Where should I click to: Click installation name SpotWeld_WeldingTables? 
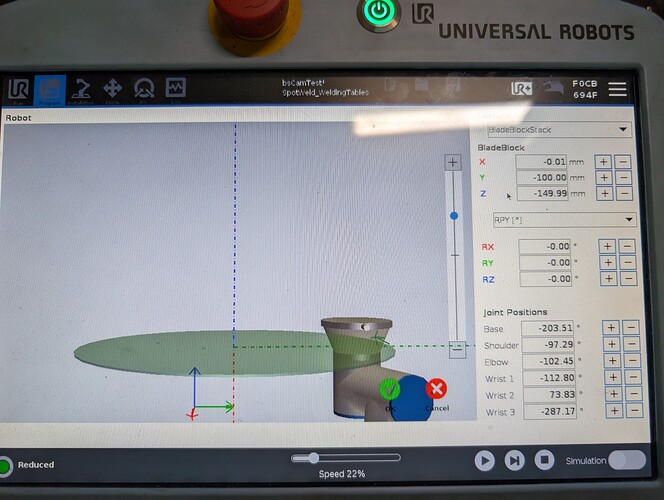point(325,92)
